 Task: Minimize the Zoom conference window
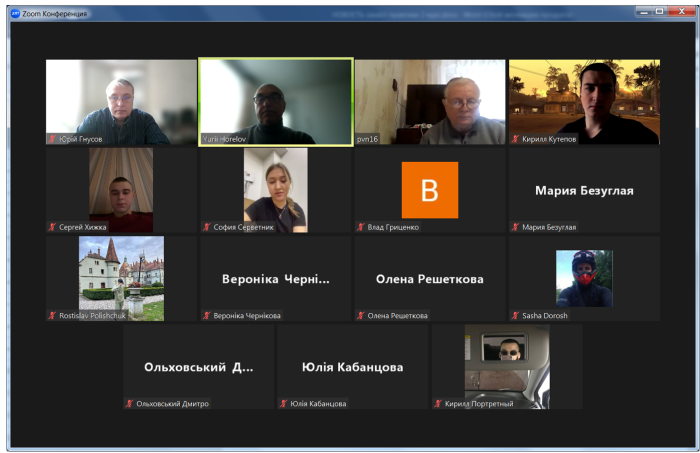(643, 12)
